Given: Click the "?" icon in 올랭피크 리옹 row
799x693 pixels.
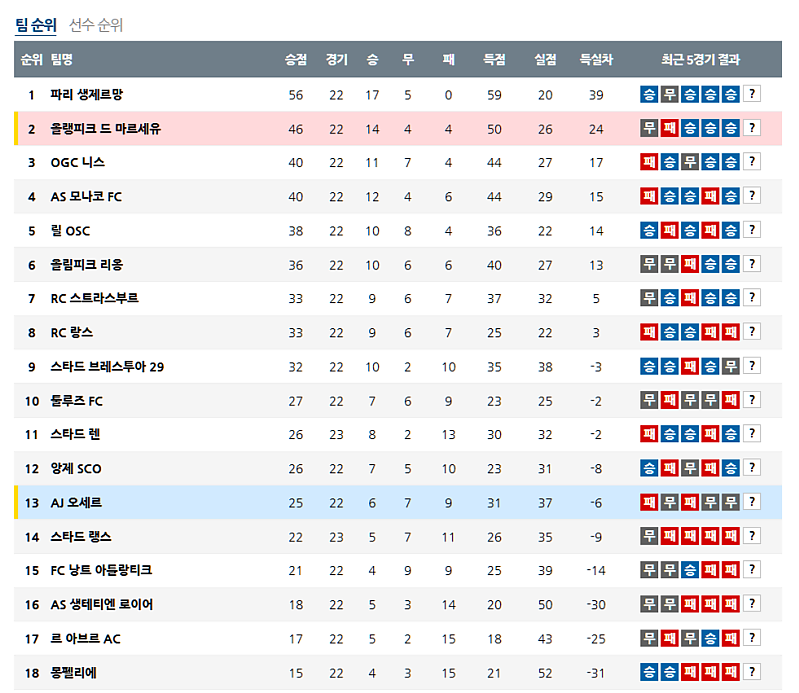Looking at the screenshot, I should point(752,264).
